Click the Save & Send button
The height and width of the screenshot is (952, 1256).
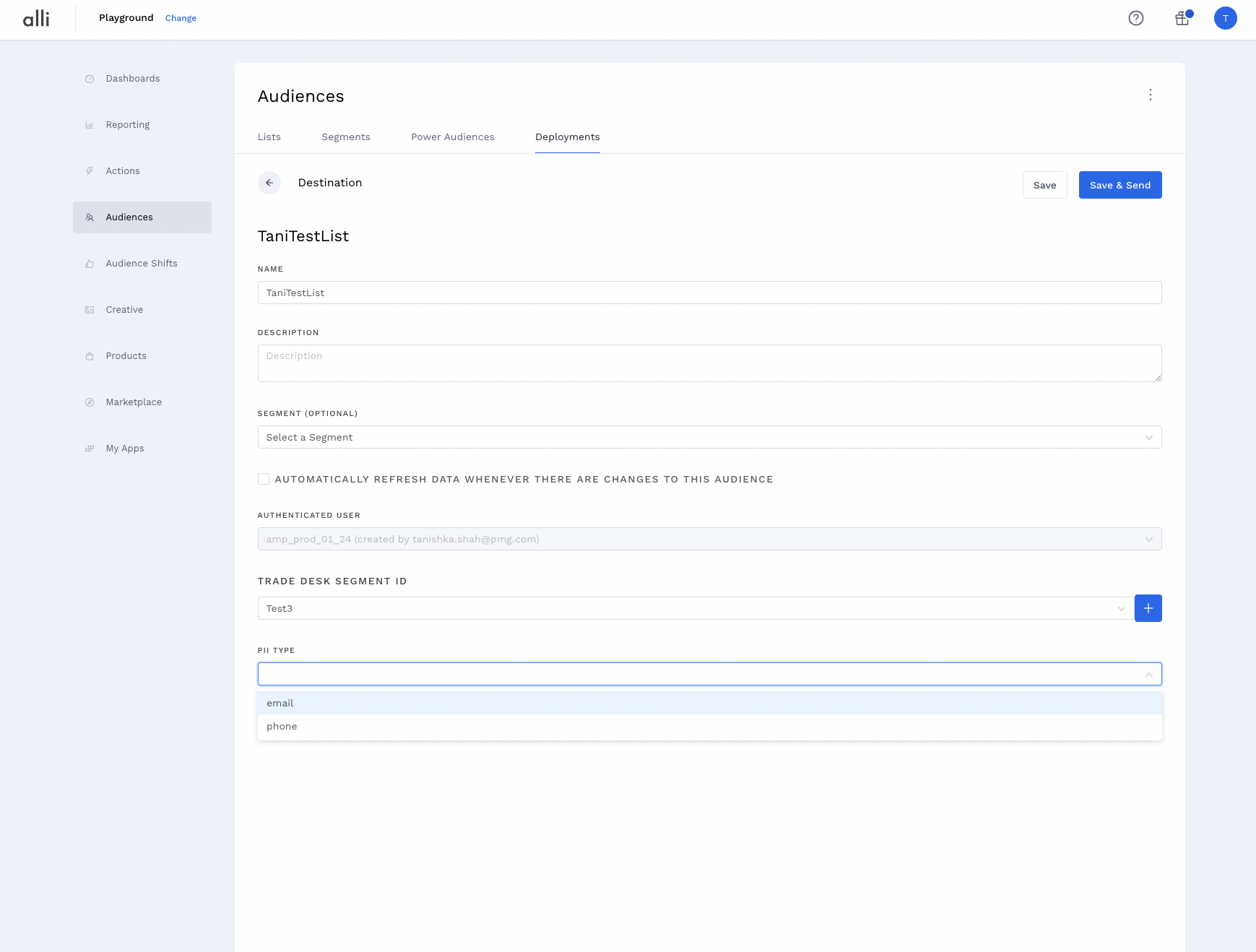[x=1119, y=185]
